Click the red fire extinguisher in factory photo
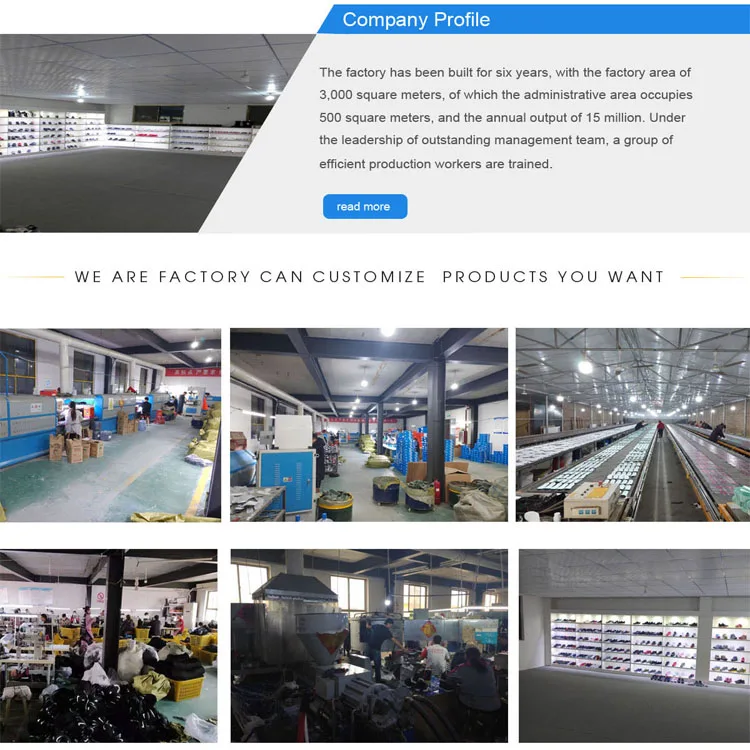750x750 pixels. [x=436, y=492]
